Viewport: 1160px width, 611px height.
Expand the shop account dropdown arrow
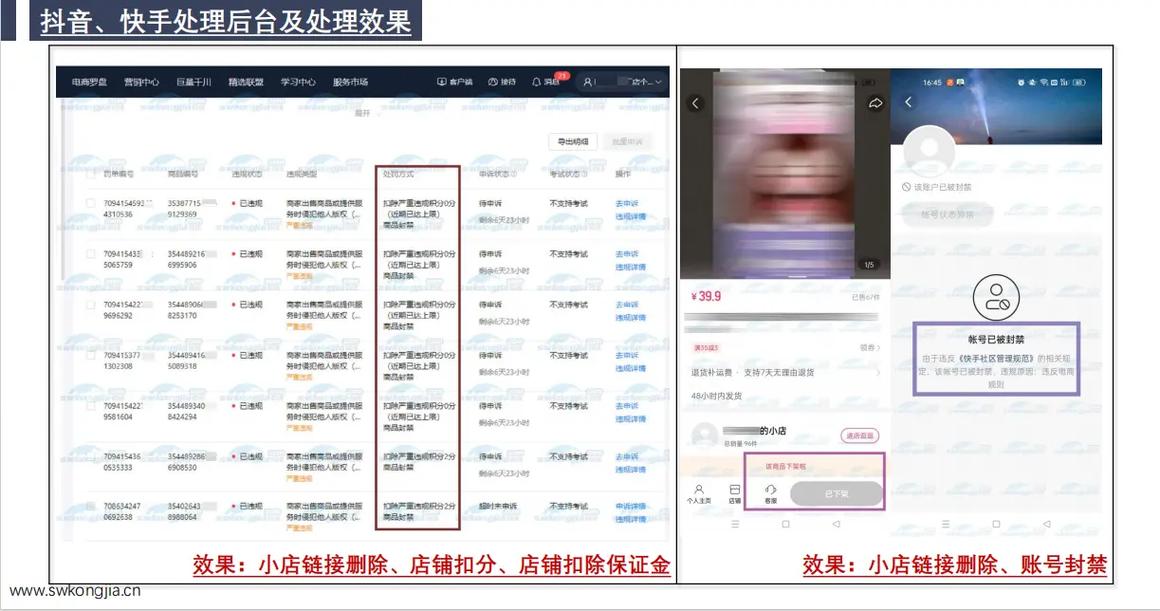[x=658, y=82]
